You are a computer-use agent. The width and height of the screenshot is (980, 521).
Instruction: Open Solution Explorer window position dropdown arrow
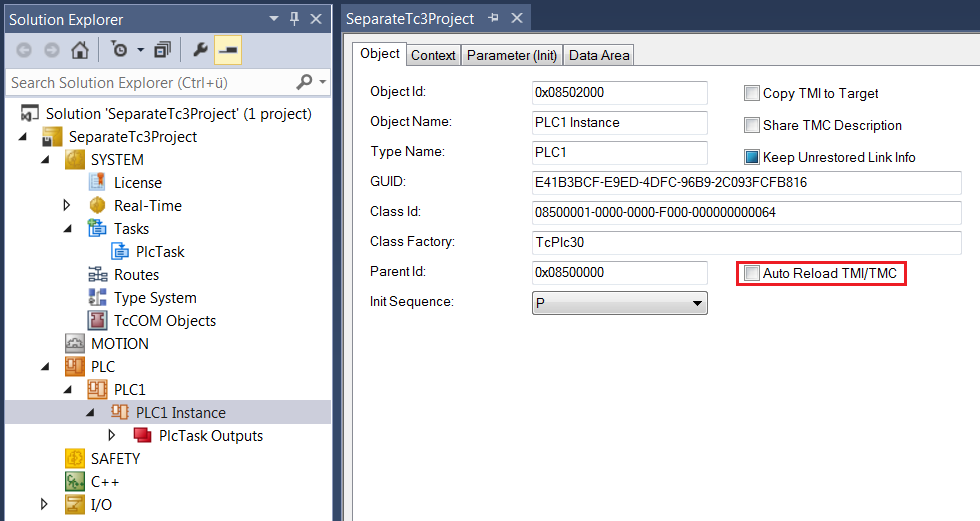(x=274, y=19)
